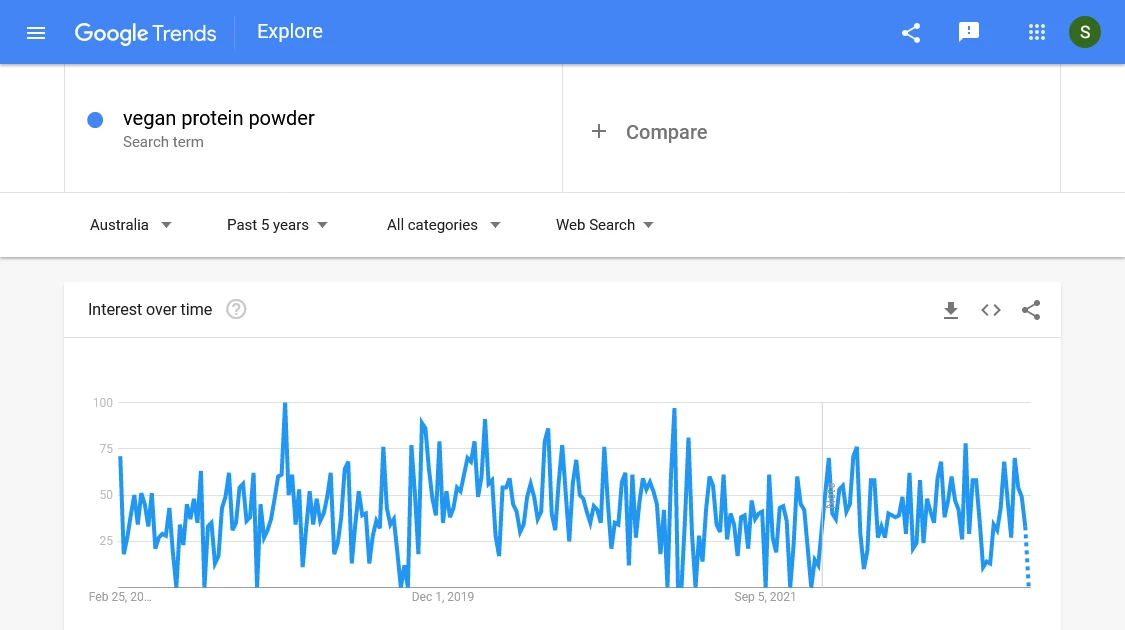Viewport: 1125px width, 630px height.
Task: Expand the Australia region dropdown
Action: tap(131, 225)
